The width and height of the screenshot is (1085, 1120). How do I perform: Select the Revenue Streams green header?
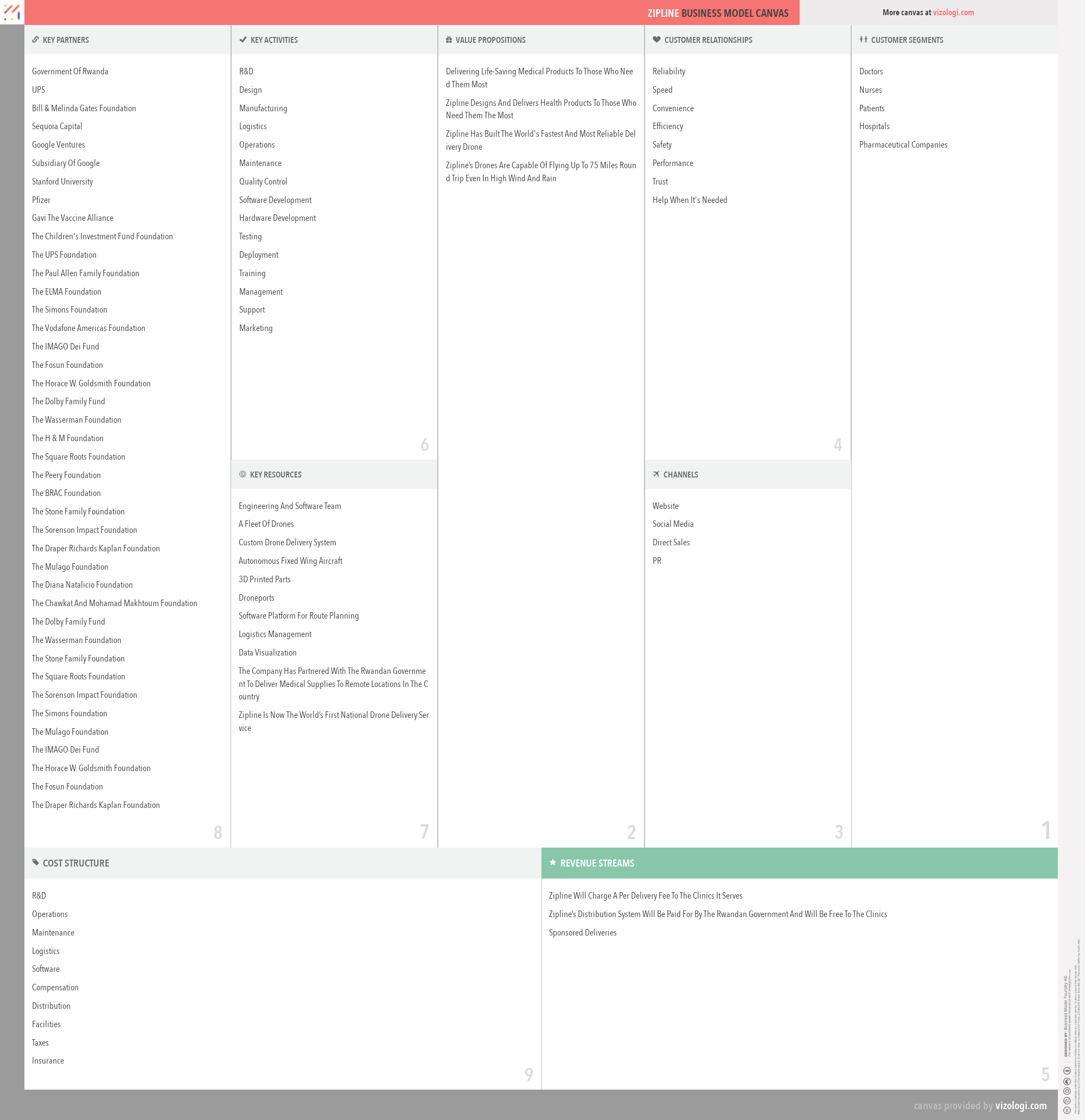click(x=799, y=863)
